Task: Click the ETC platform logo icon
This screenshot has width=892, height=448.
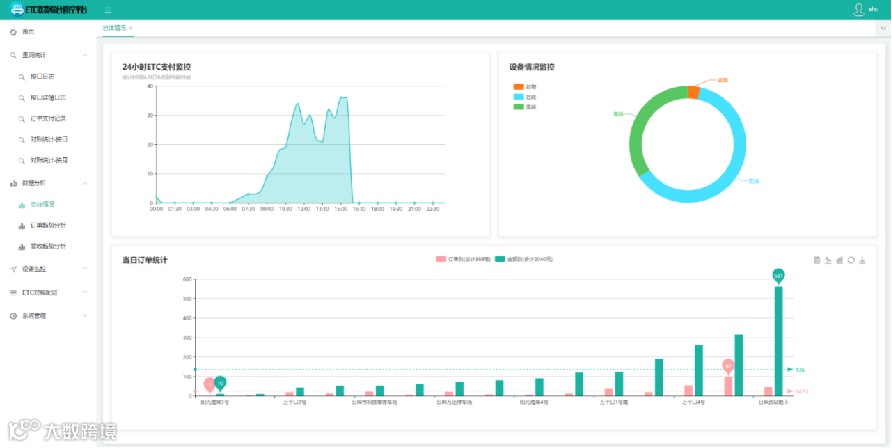Action: click(x=17, y=9)
